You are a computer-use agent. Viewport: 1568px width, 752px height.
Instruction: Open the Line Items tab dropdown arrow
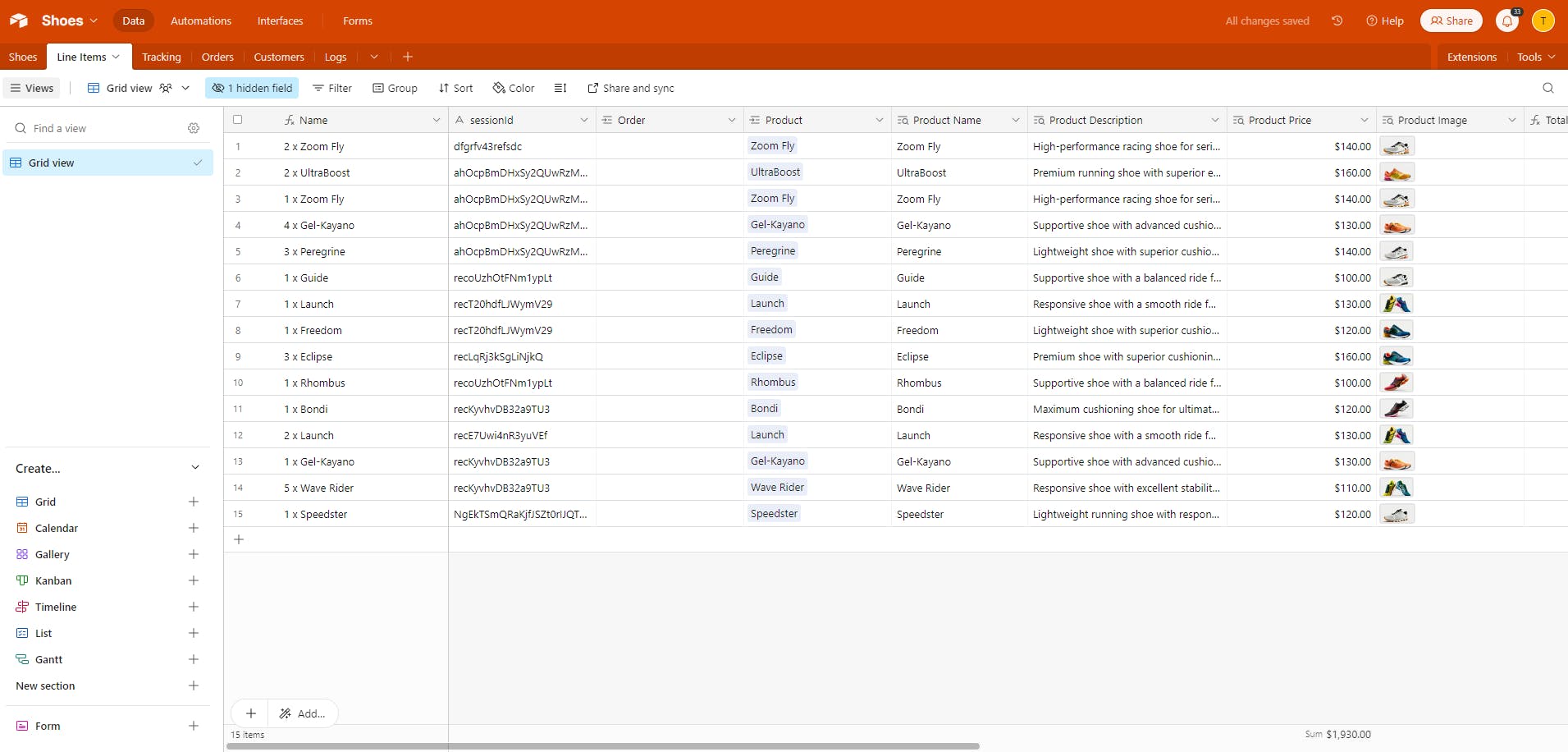(x=116, y=57)
